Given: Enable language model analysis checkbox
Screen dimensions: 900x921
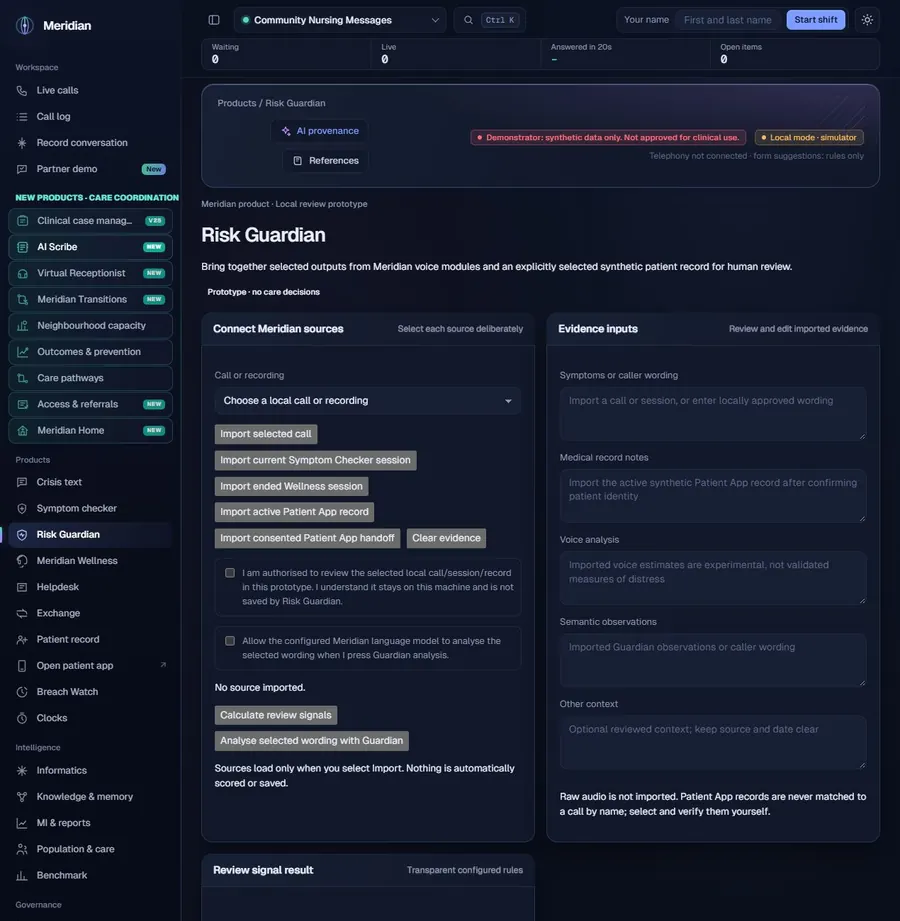Looking at the screenshot, I should (x=230, y=641).
